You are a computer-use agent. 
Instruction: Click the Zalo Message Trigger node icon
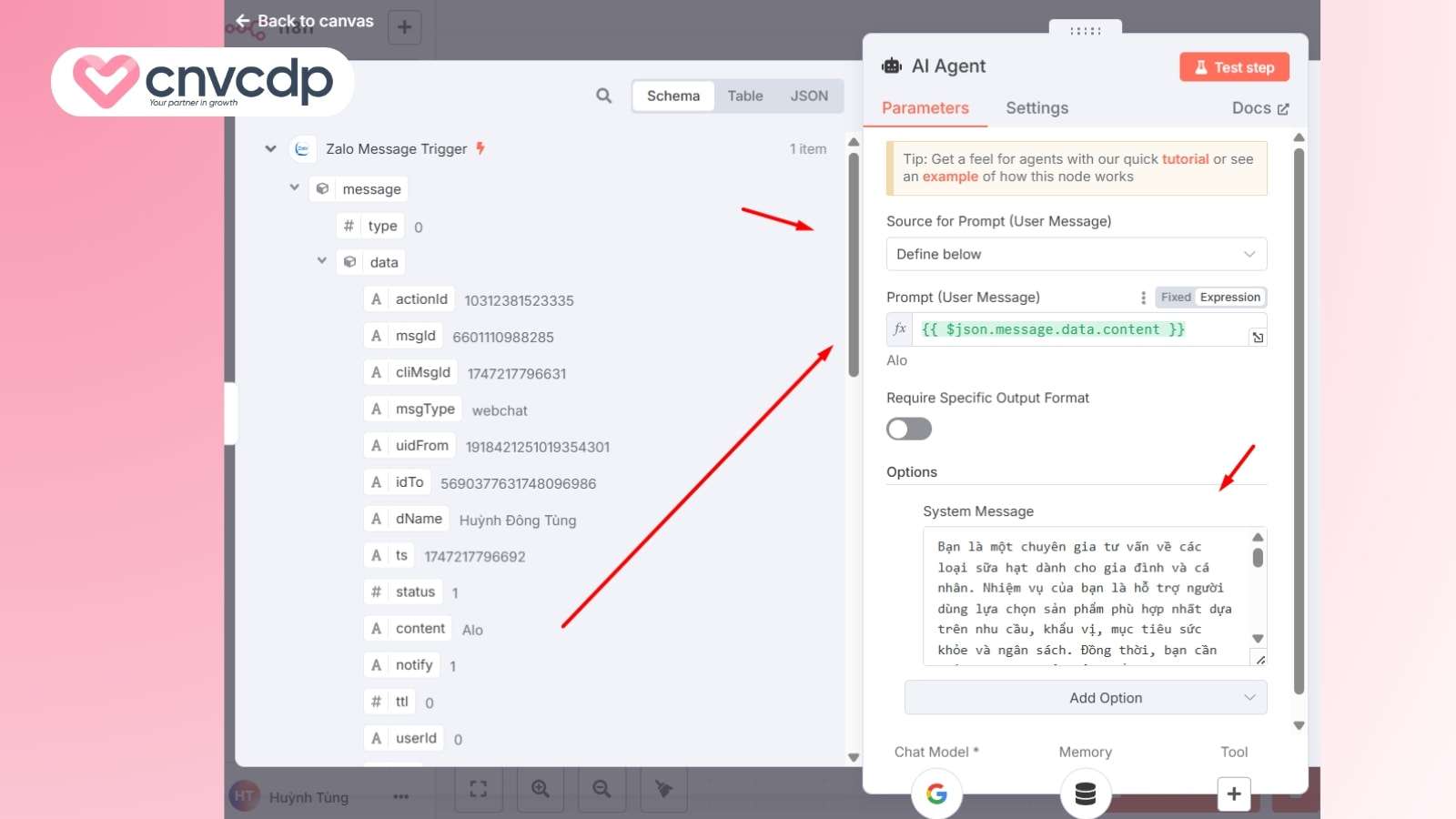tap(302, 149)
